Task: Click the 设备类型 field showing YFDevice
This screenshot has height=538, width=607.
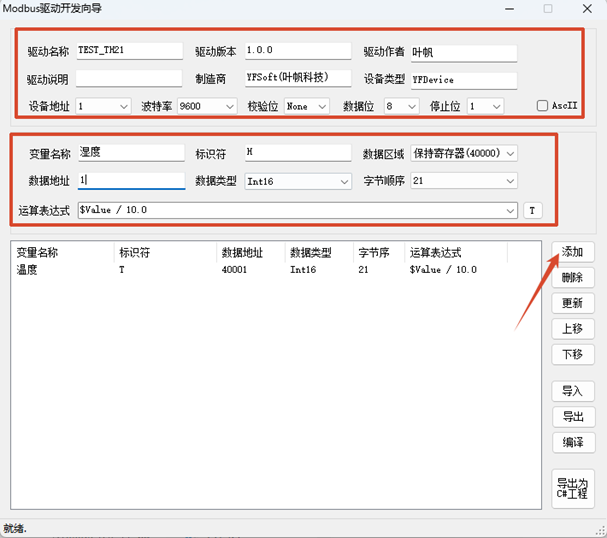Action: coord(464,81)
